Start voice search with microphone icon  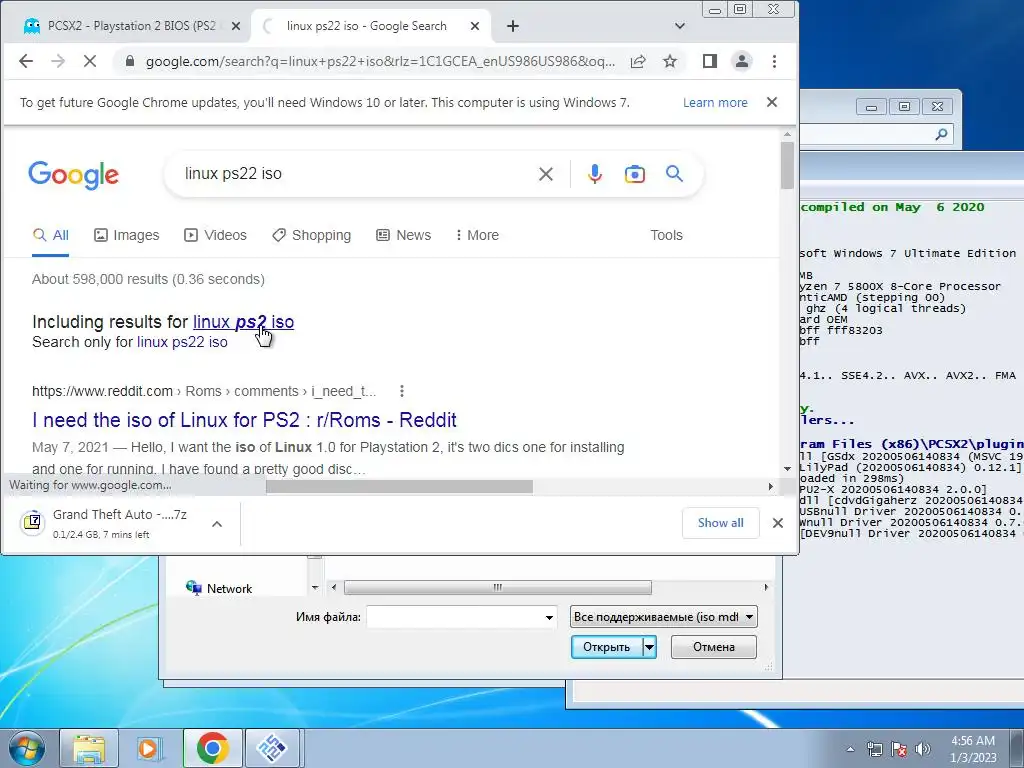[x=594, y=174]
